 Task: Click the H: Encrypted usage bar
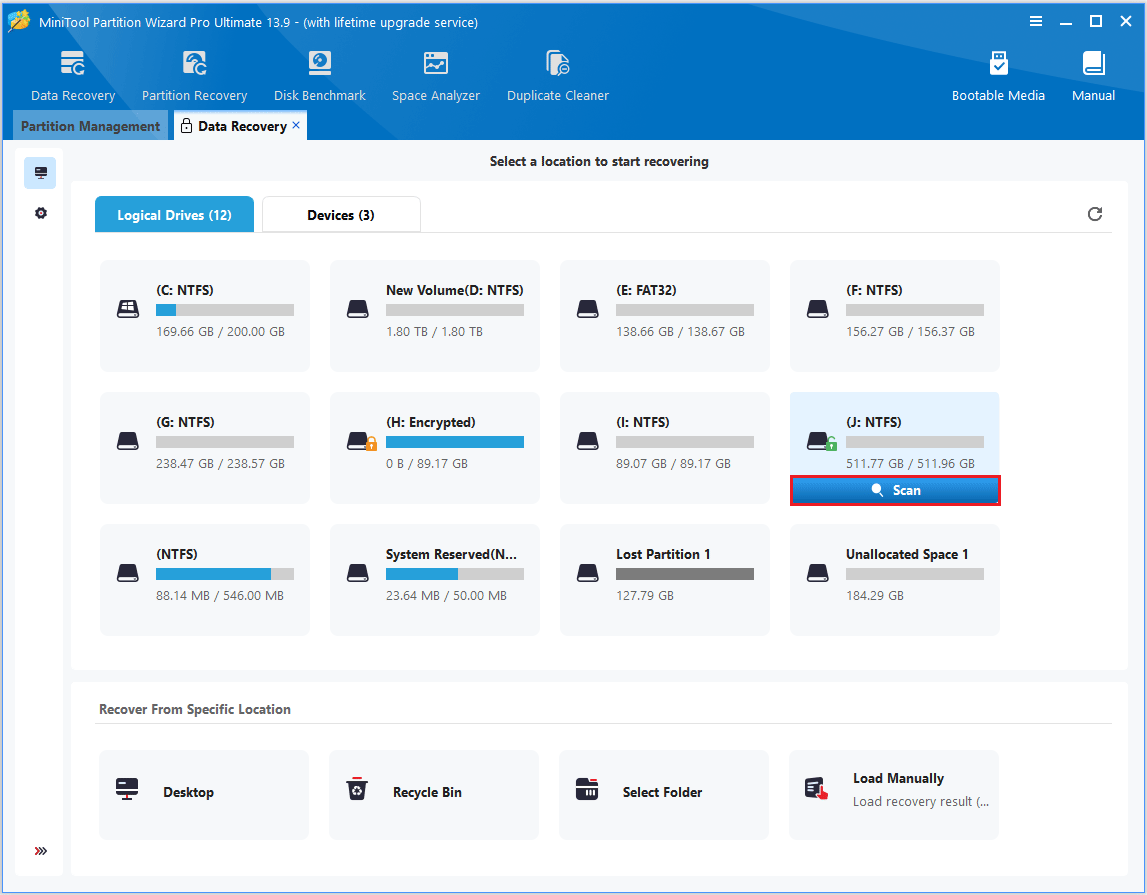(454, 442)
